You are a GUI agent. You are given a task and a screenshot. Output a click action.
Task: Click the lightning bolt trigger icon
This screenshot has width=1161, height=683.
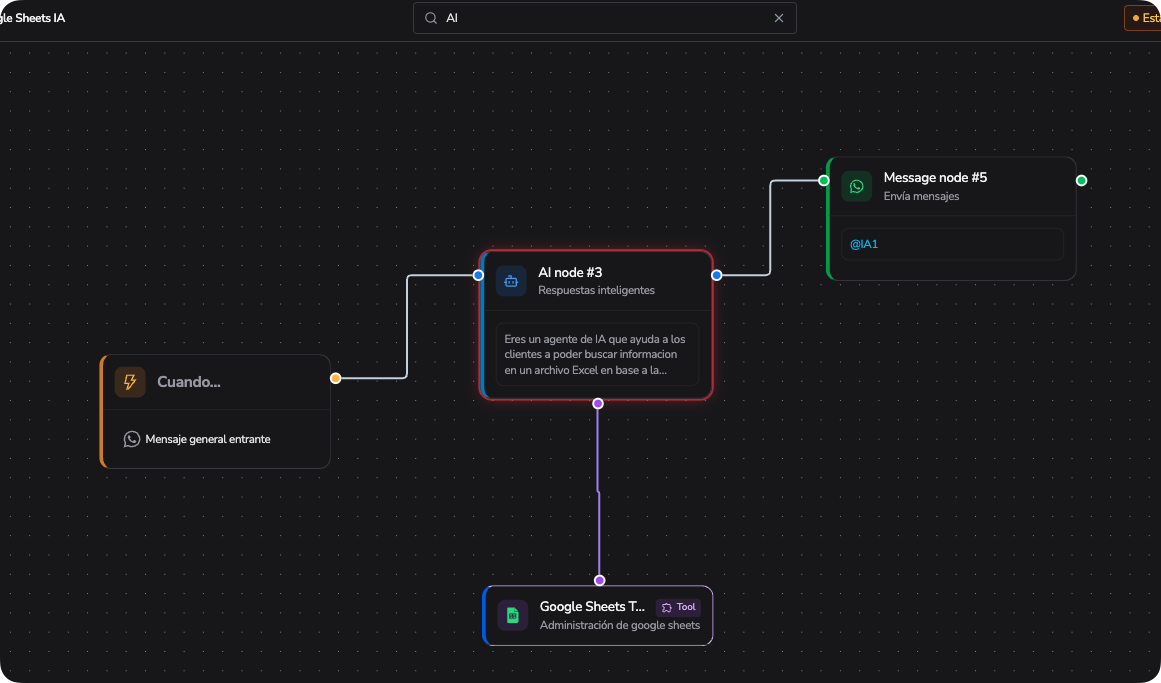130,382
